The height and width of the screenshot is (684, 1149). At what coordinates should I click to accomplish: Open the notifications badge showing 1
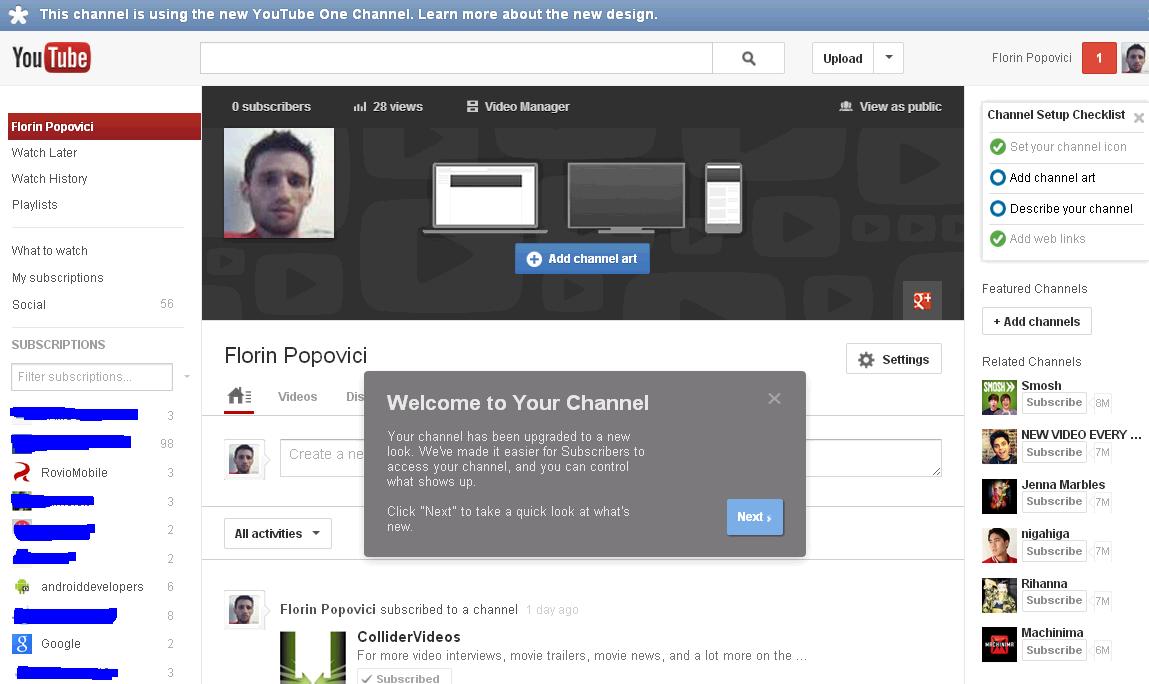[1098, 58]
